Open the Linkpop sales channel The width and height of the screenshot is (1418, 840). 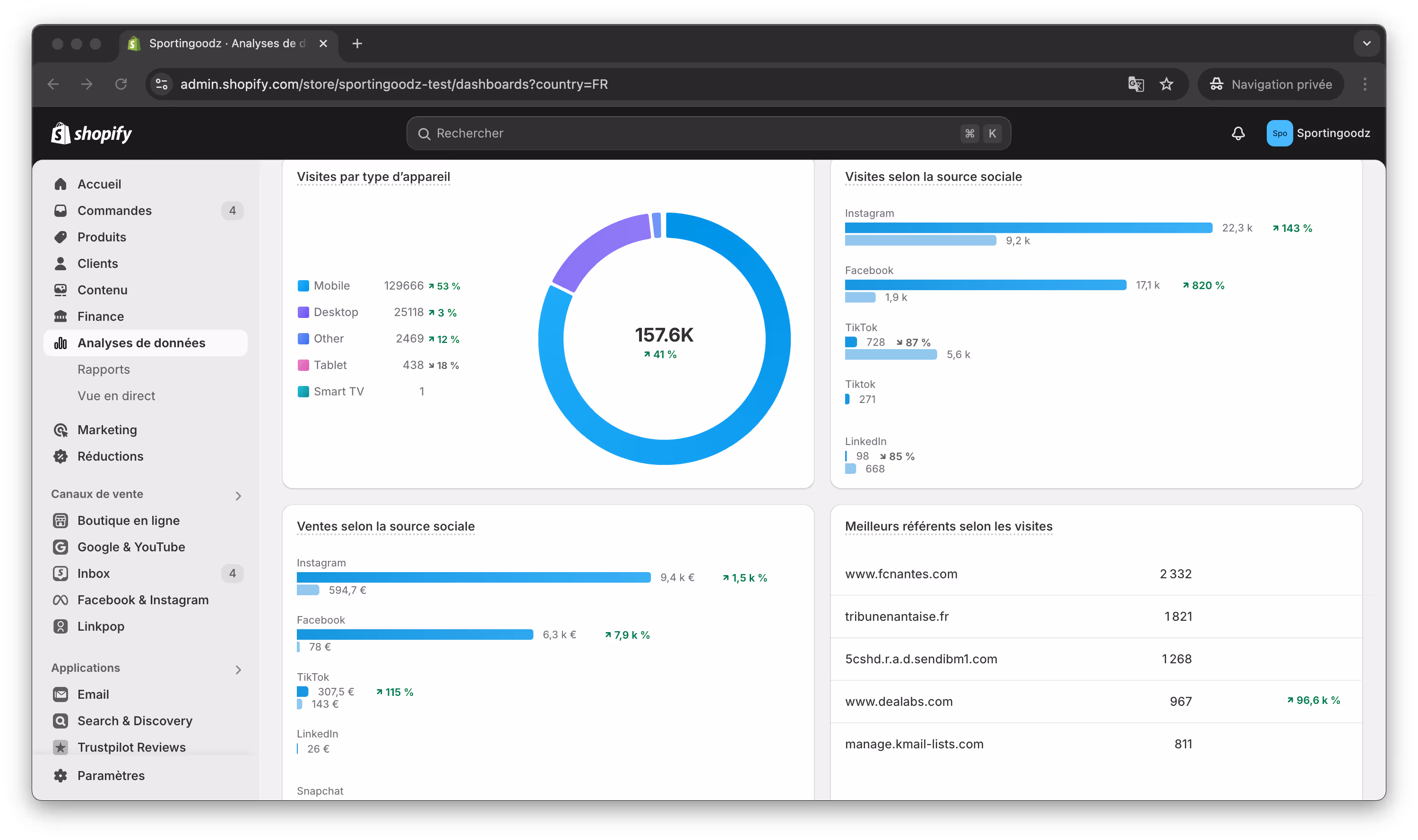click(x=100, y=626)
